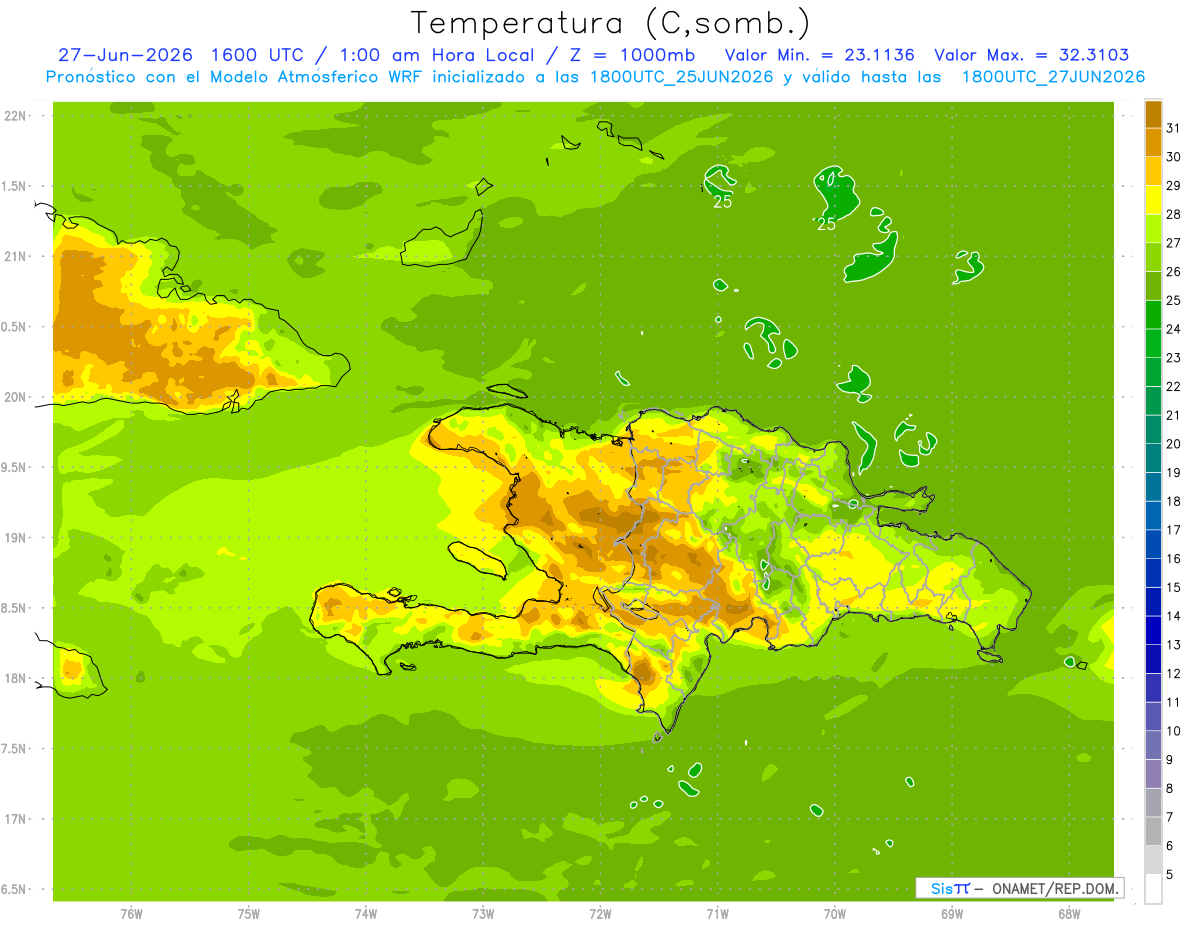The width and height of the screenshot is (1200, 927).
Task: Click purple legend swatch between 9 and 10
Action: coord(1153,745)
